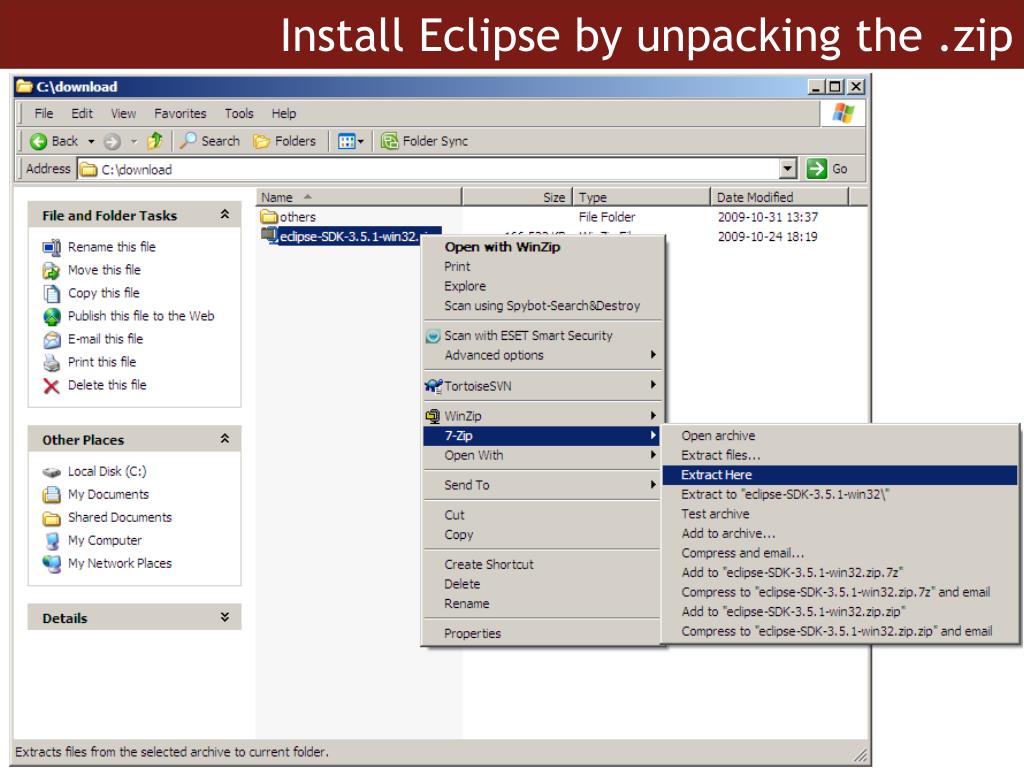Open the My Computer icon

click(x=52, y=541)
